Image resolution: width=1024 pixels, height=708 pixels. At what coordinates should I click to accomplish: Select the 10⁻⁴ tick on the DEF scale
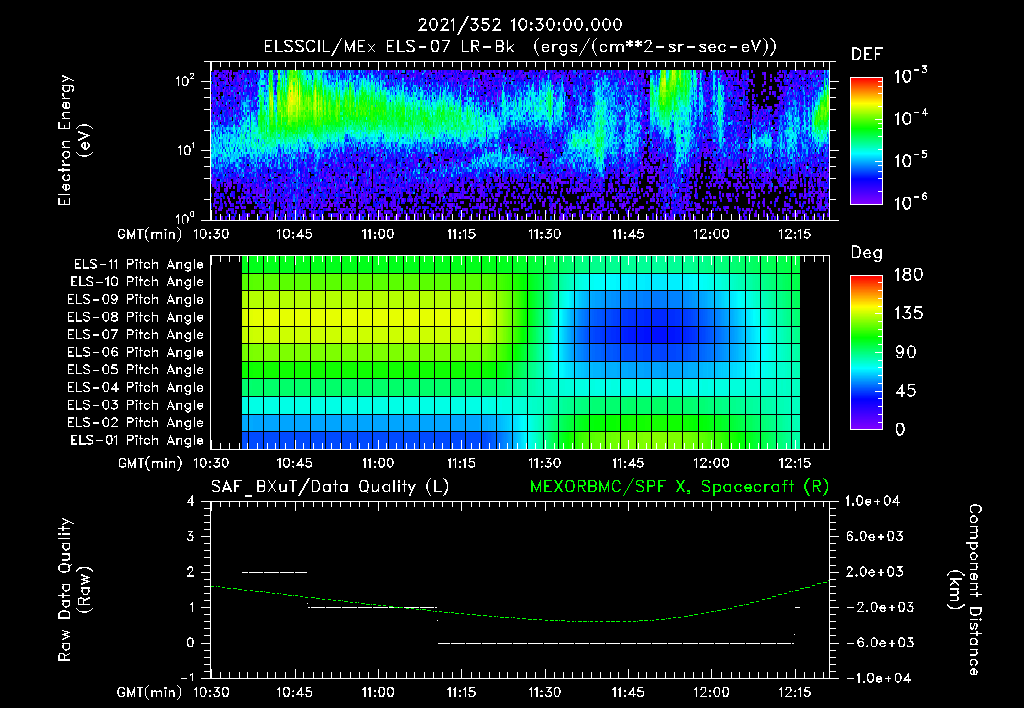(x=910, y=118)
